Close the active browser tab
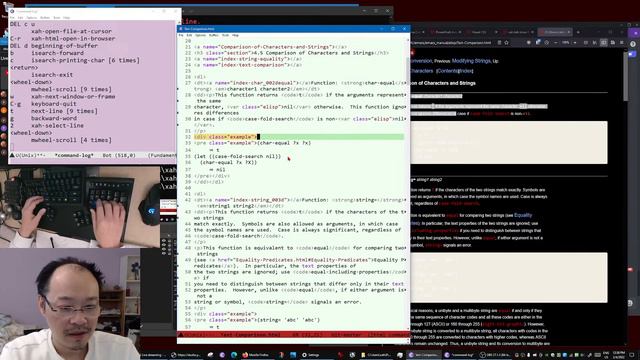The image size is (640, 360). 569,32
